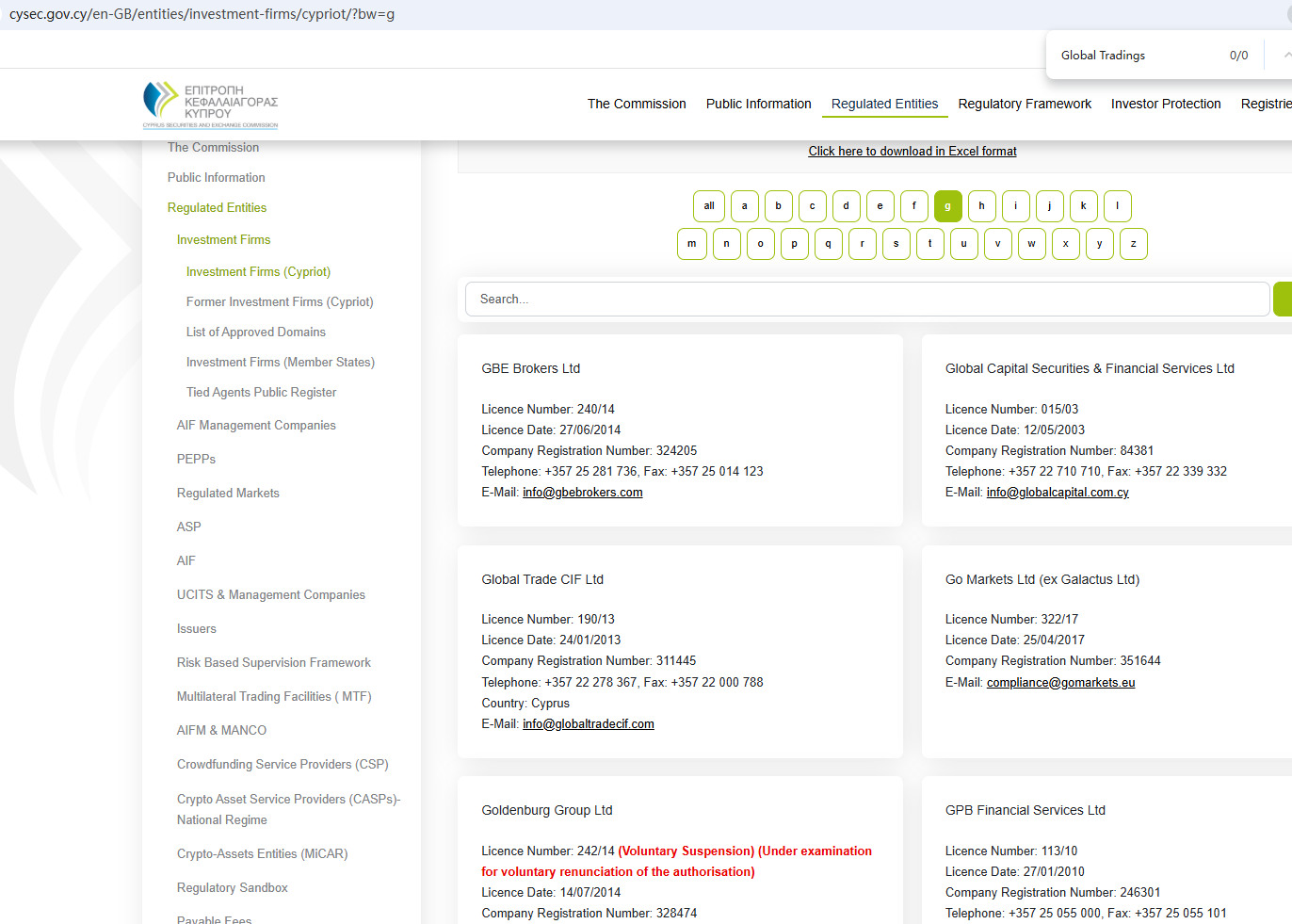
Task: Click the download in Excel format link
Action: (912, 151)
